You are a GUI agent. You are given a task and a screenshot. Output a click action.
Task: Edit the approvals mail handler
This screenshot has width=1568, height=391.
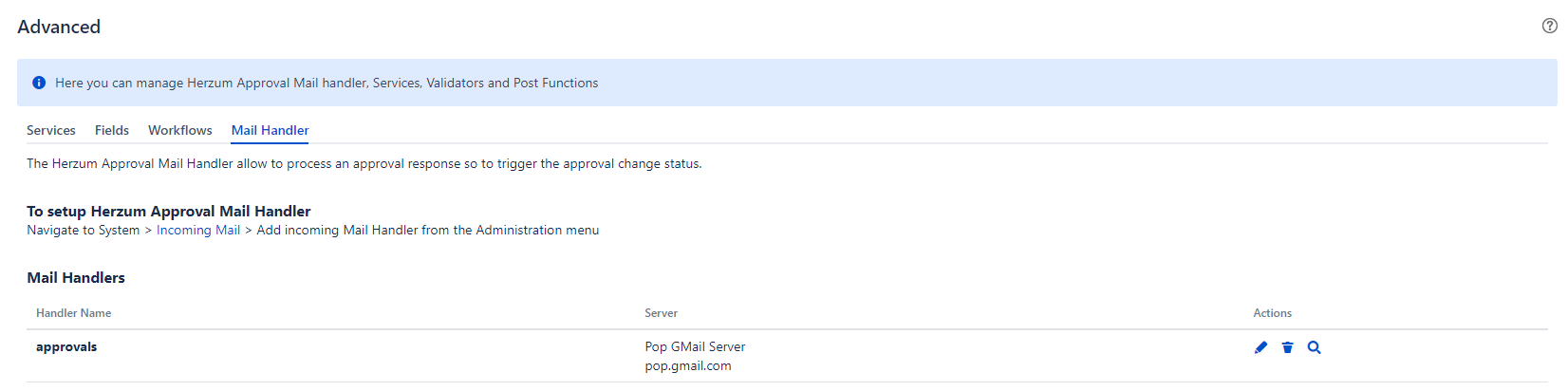[x=1260, y=347]
